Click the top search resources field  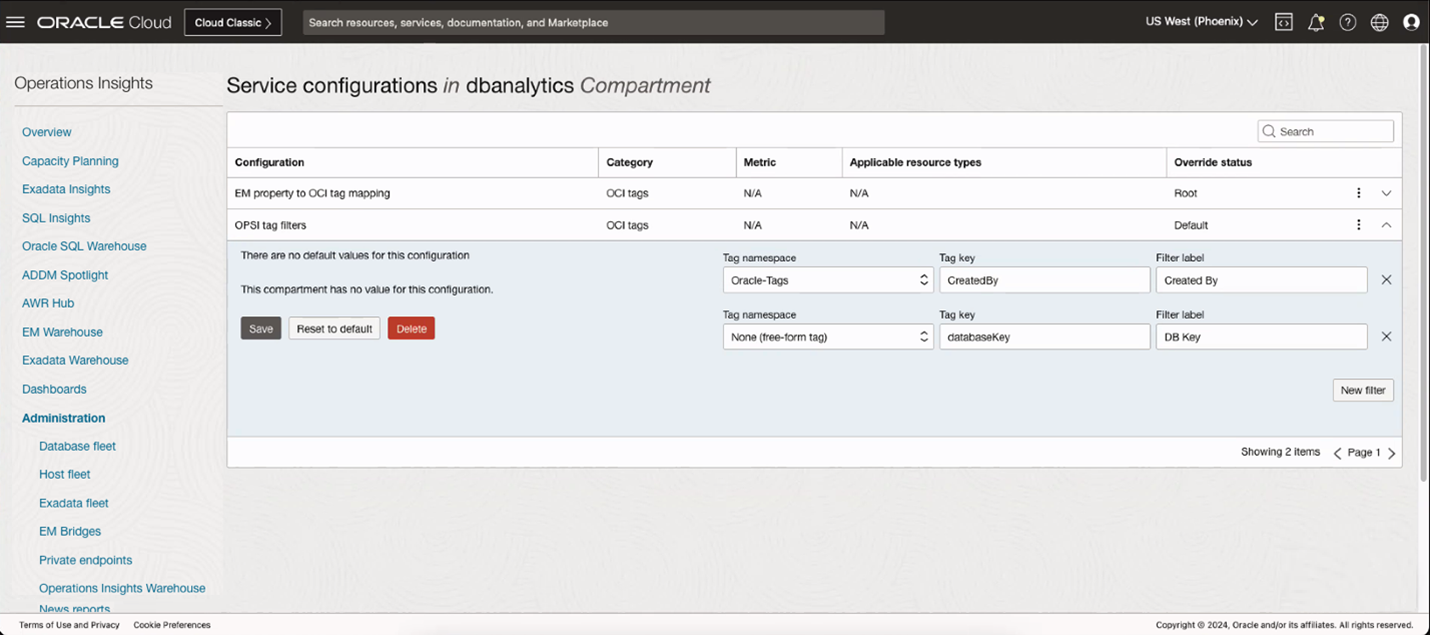(594, 22)
